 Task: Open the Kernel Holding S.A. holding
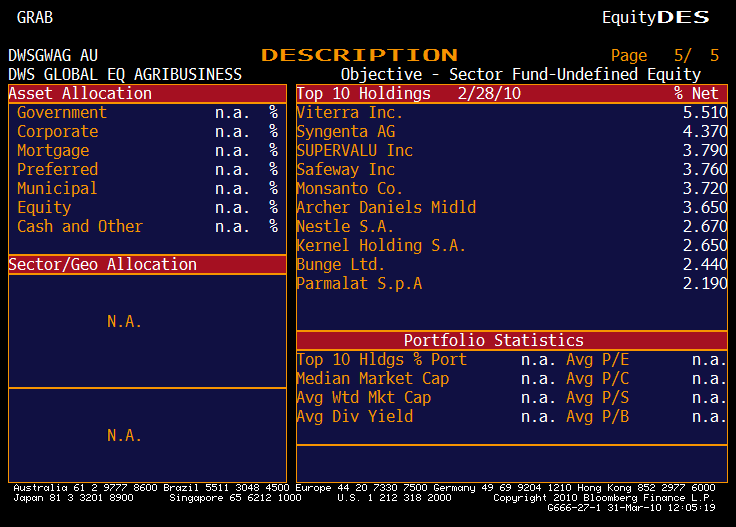[x=381, y=245]
